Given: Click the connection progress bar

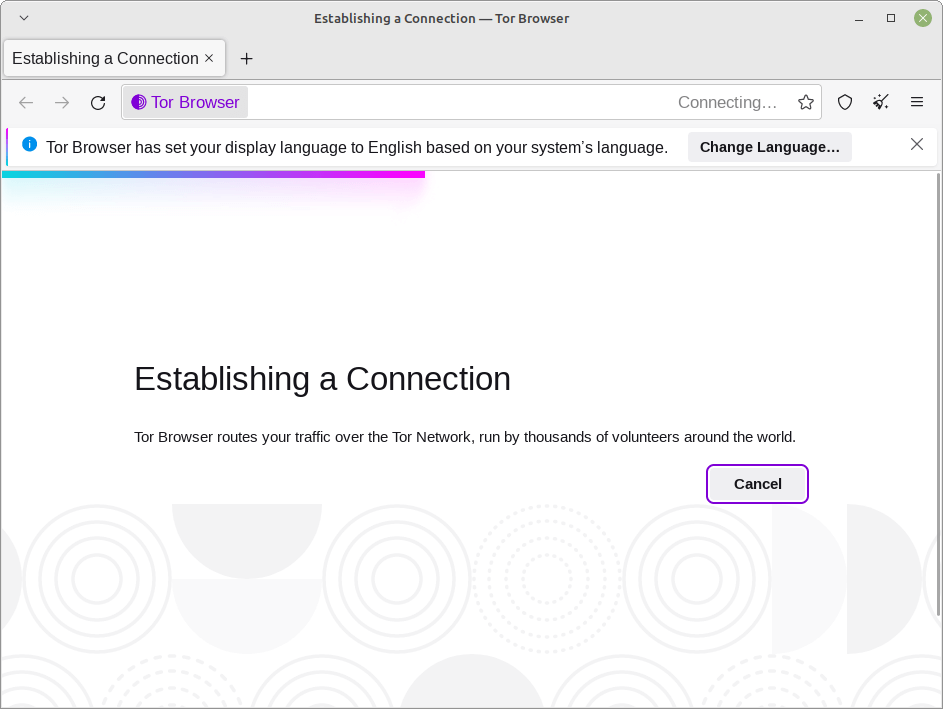Looking at the screenshot, I should click(x=213, y=174).
